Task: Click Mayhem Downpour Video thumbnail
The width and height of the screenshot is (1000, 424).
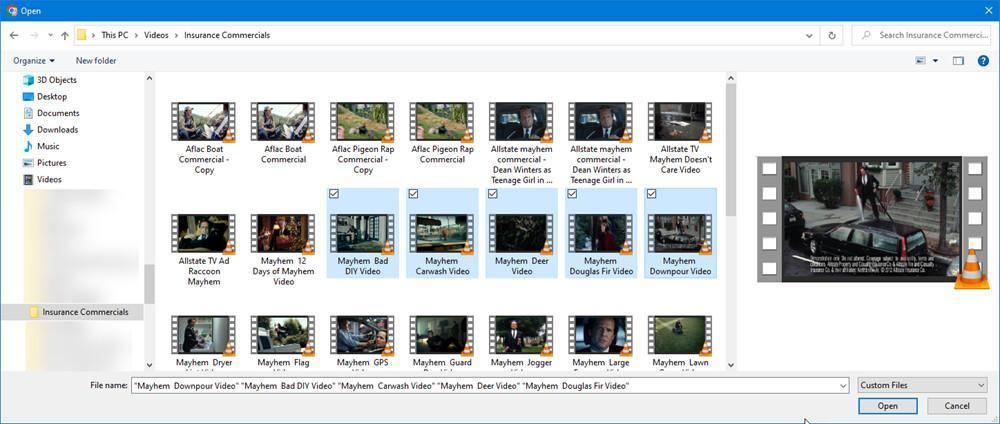Action: 680,234
